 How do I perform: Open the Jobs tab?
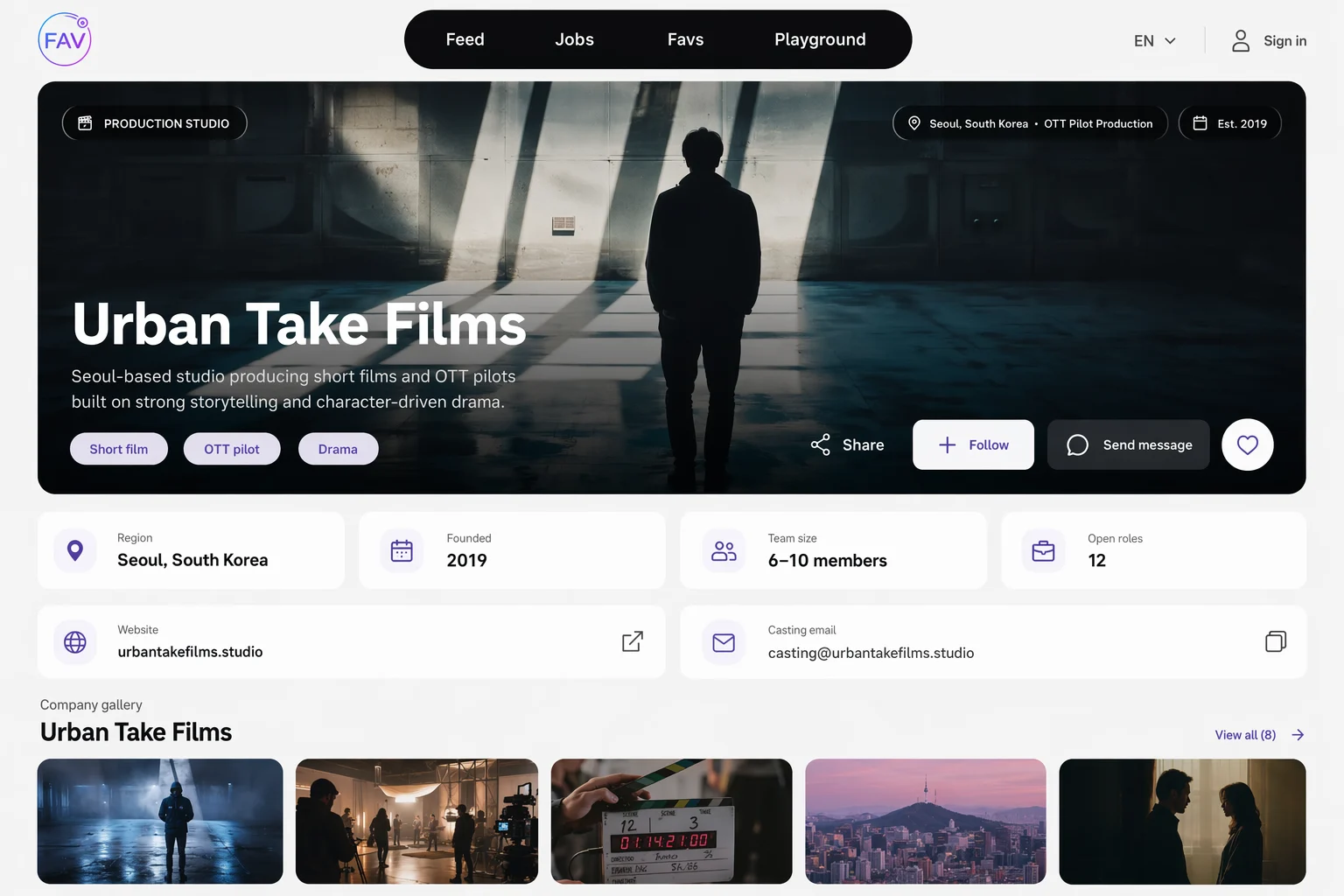point(574,39)
